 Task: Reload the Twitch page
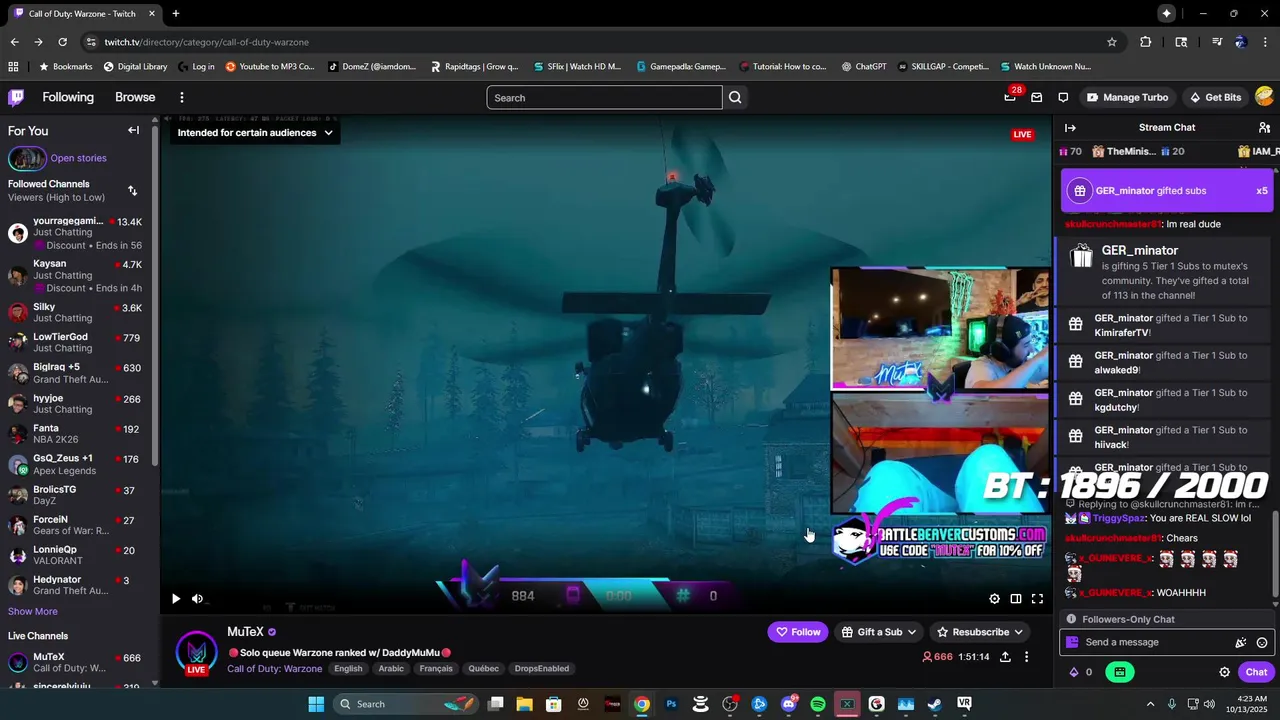[x=62, y=42]
